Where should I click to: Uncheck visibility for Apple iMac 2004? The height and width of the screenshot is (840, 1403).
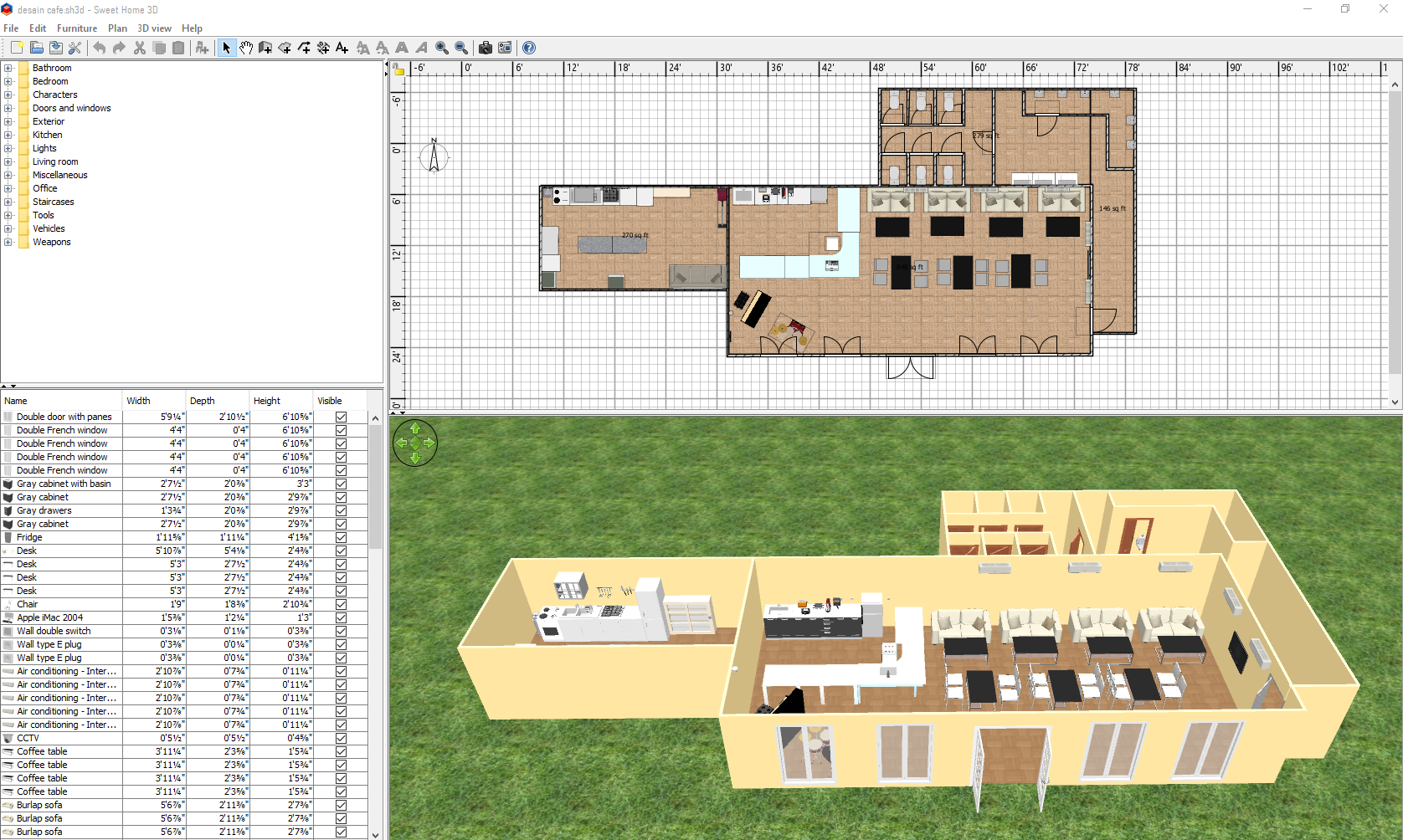point(341,617)
